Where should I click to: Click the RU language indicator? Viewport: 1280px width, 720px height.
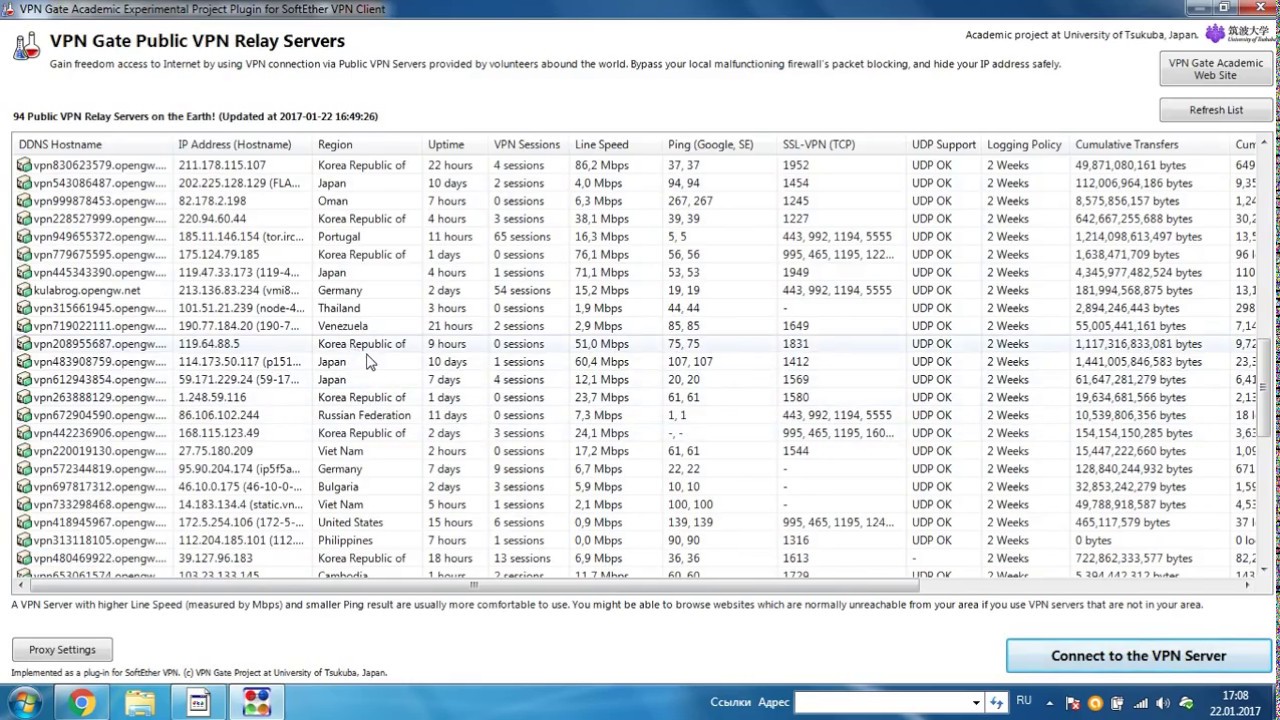(1024, 701)
